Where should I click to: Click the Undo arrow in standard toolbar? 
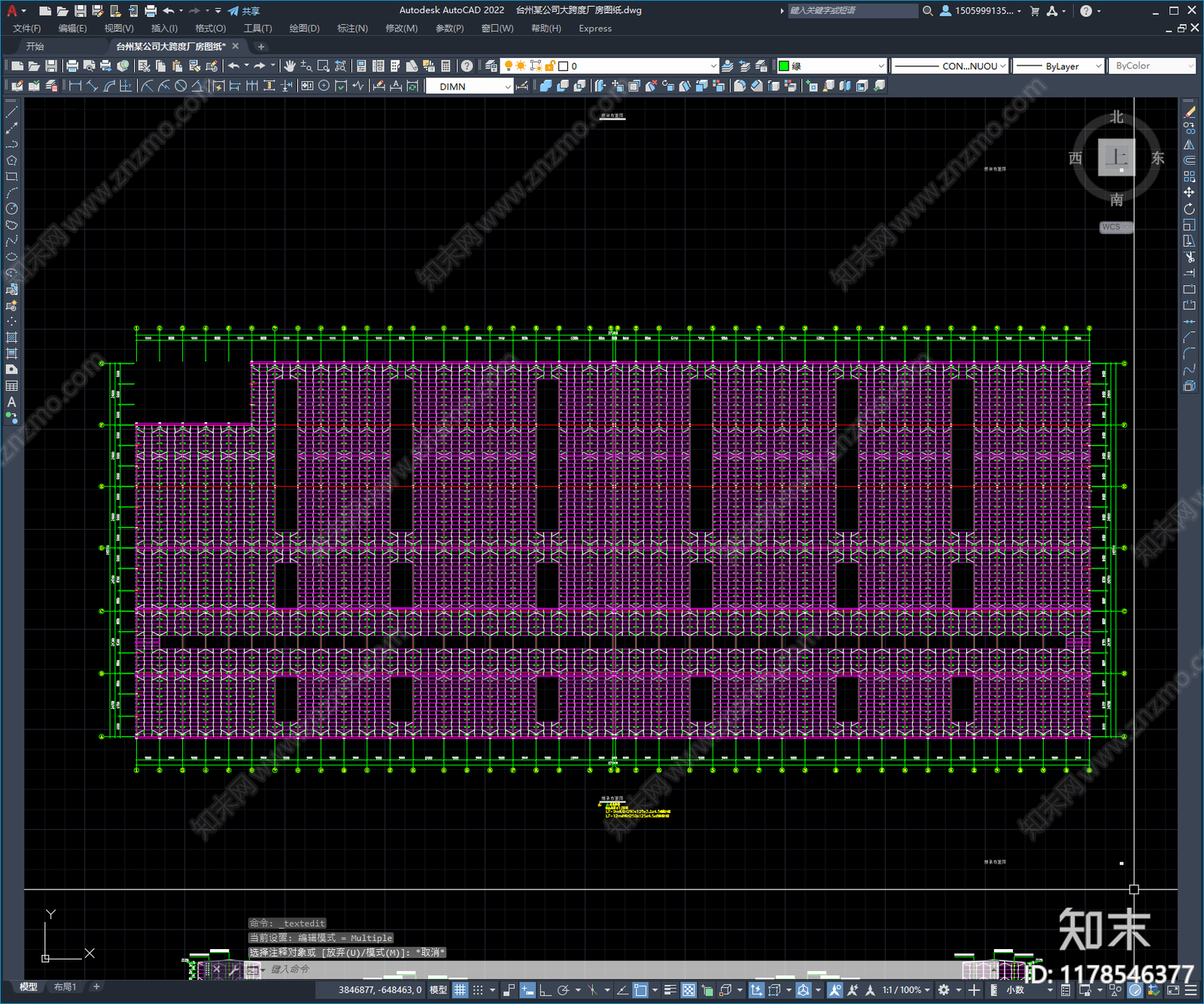click(x=234, y=66)
